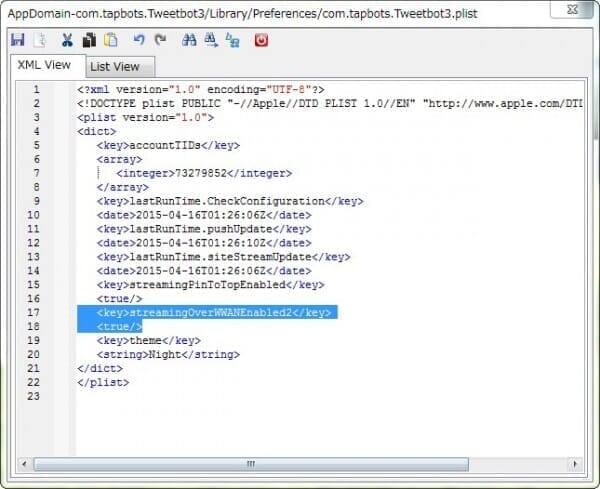
Task: Click line number 10 in gutter
Action: pyautogui.click(x=33, y=215)
